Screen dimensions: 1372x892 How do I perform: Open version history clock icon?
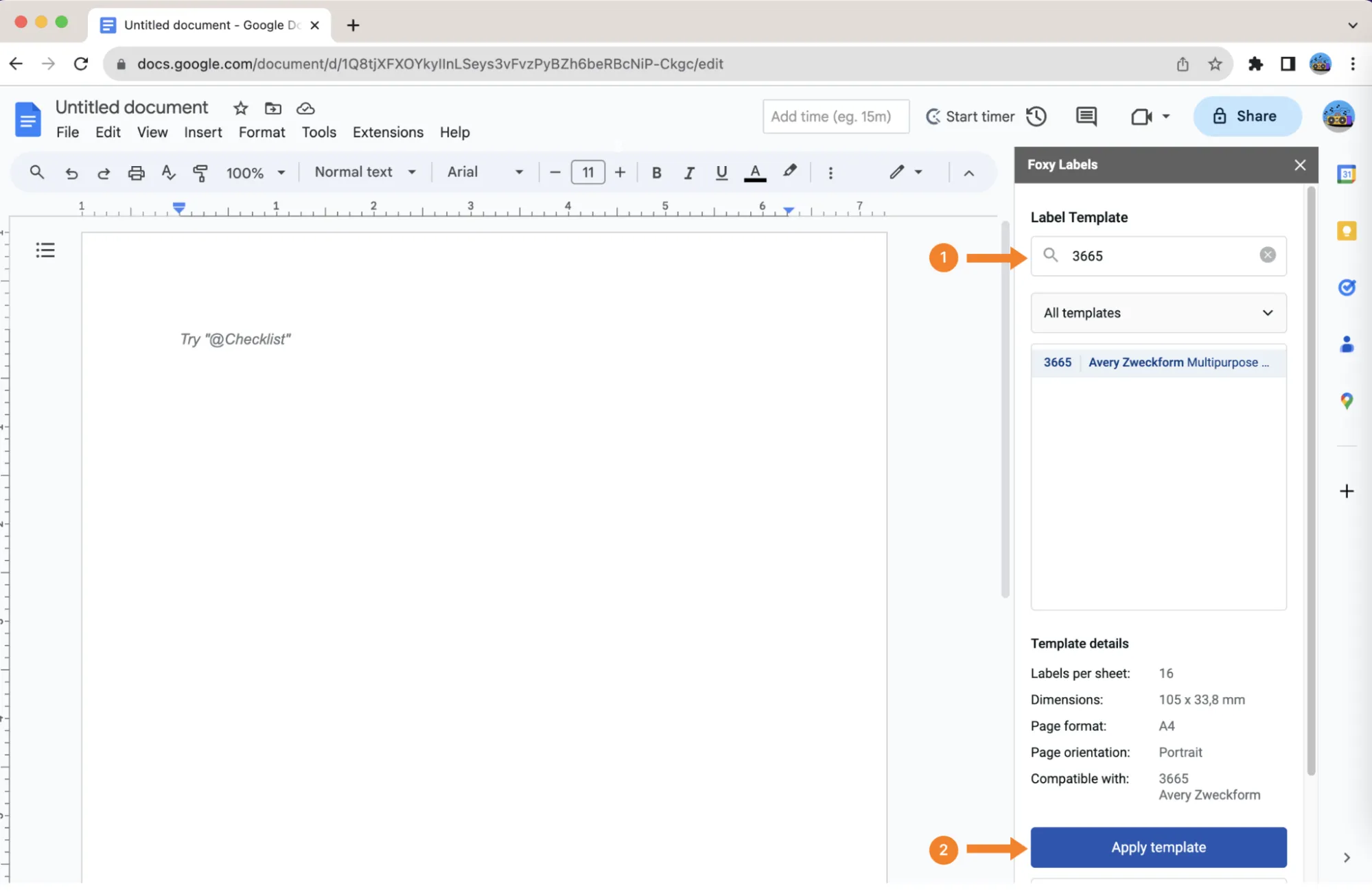(1036, 117)
